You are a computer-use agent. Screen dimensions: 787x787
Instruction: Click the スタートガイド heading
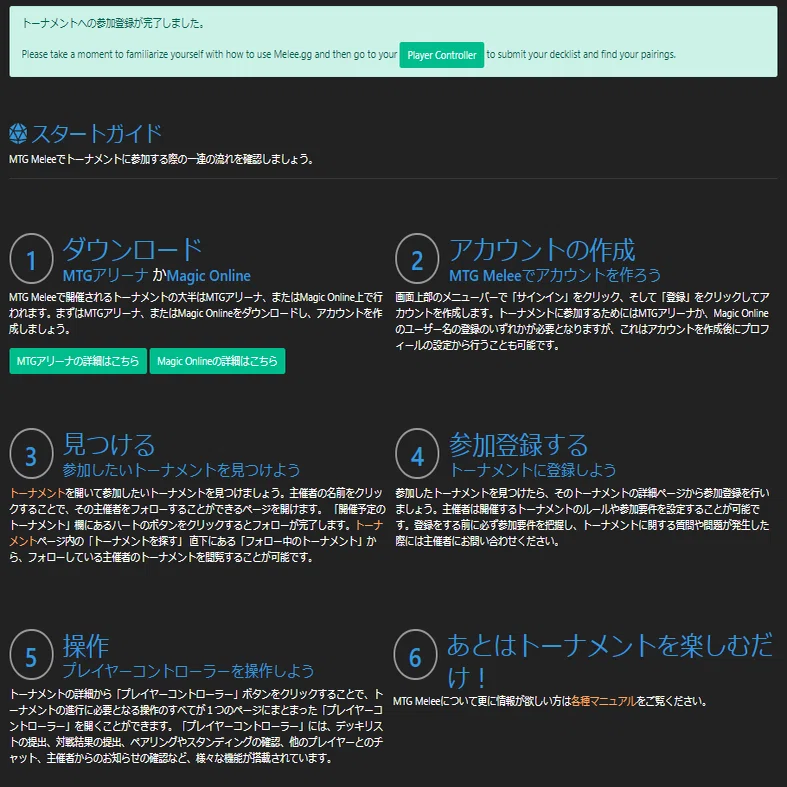tap(96, 134)
